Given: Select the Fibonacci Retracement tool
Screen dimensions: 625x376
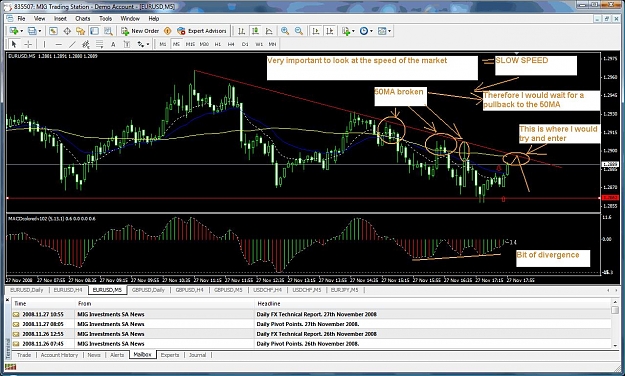Looking at the screenshot, I should [x=99, y=44].
